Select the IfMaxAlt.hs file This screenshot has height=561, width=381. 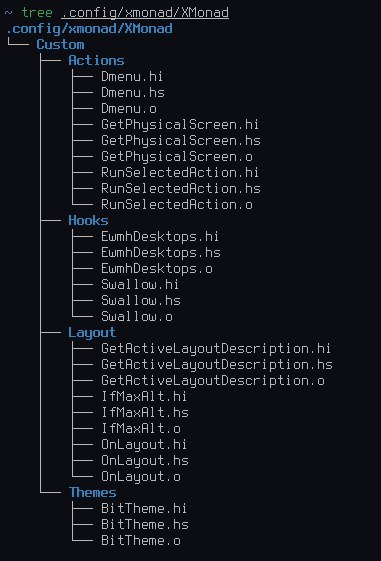tap(145, 413)
